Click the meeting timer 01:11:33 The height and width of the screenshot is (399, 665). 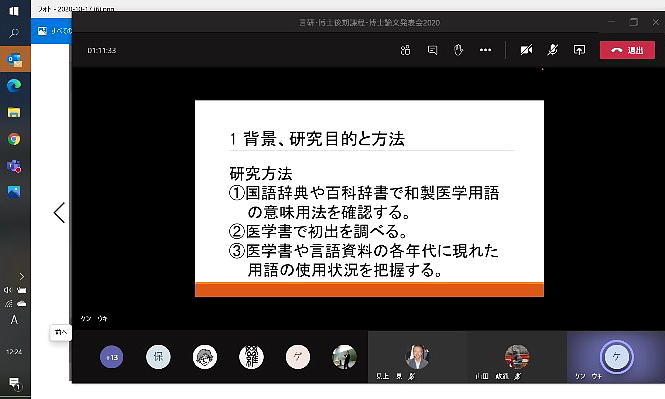point(102,50)
